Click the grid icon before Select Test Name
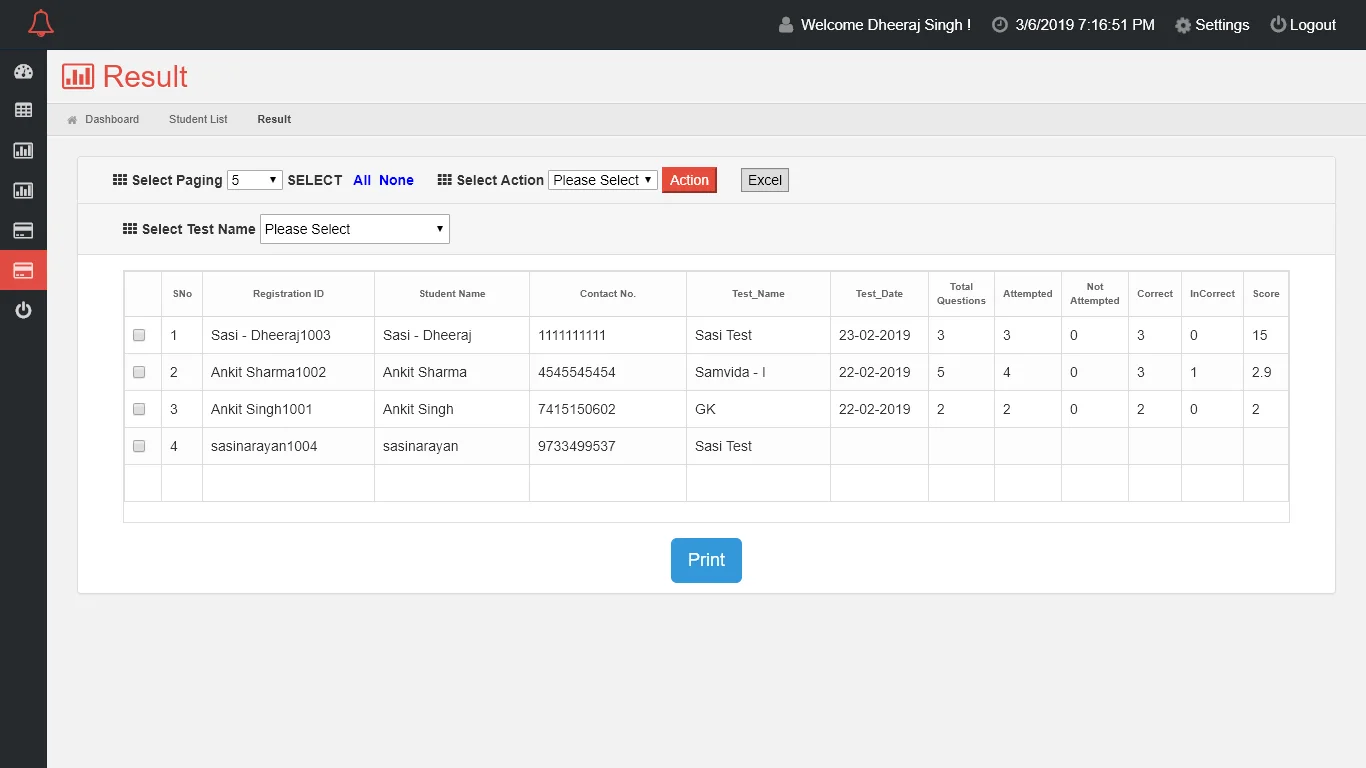1366x768 pixels. pos(130,229)
